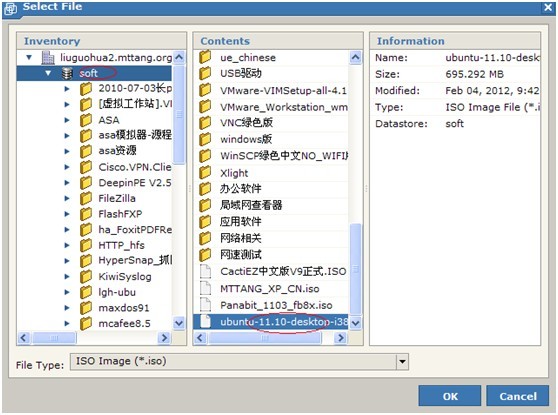Click the folder icon for 网络相关
This screenshot has height=415, width=558.
tap(205, 238)
